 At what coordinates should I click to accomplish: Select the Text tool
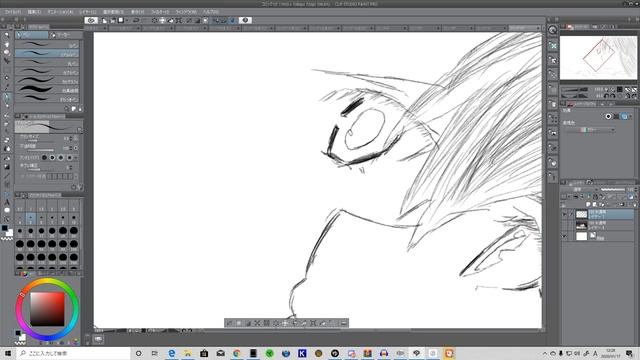7,202
